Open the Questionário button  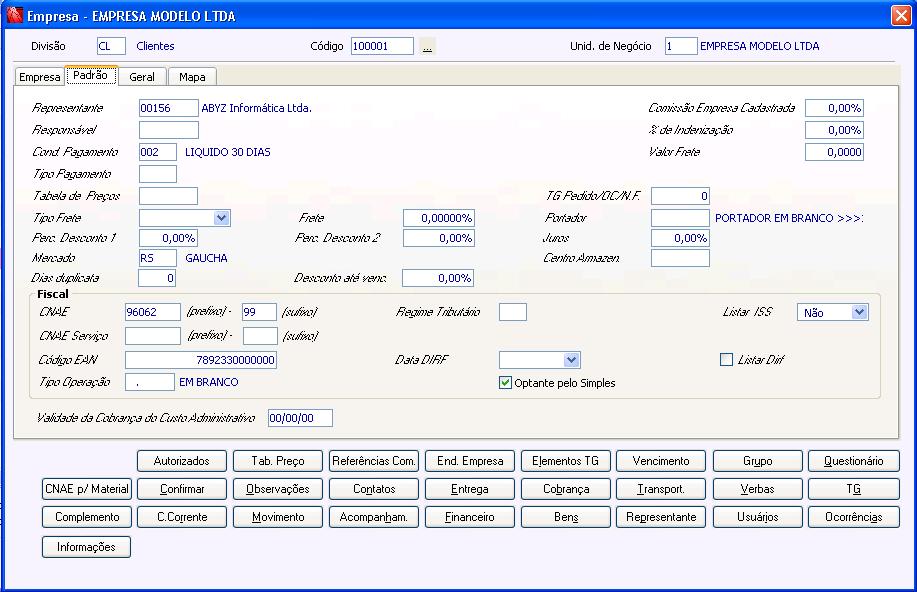point(854,461)
